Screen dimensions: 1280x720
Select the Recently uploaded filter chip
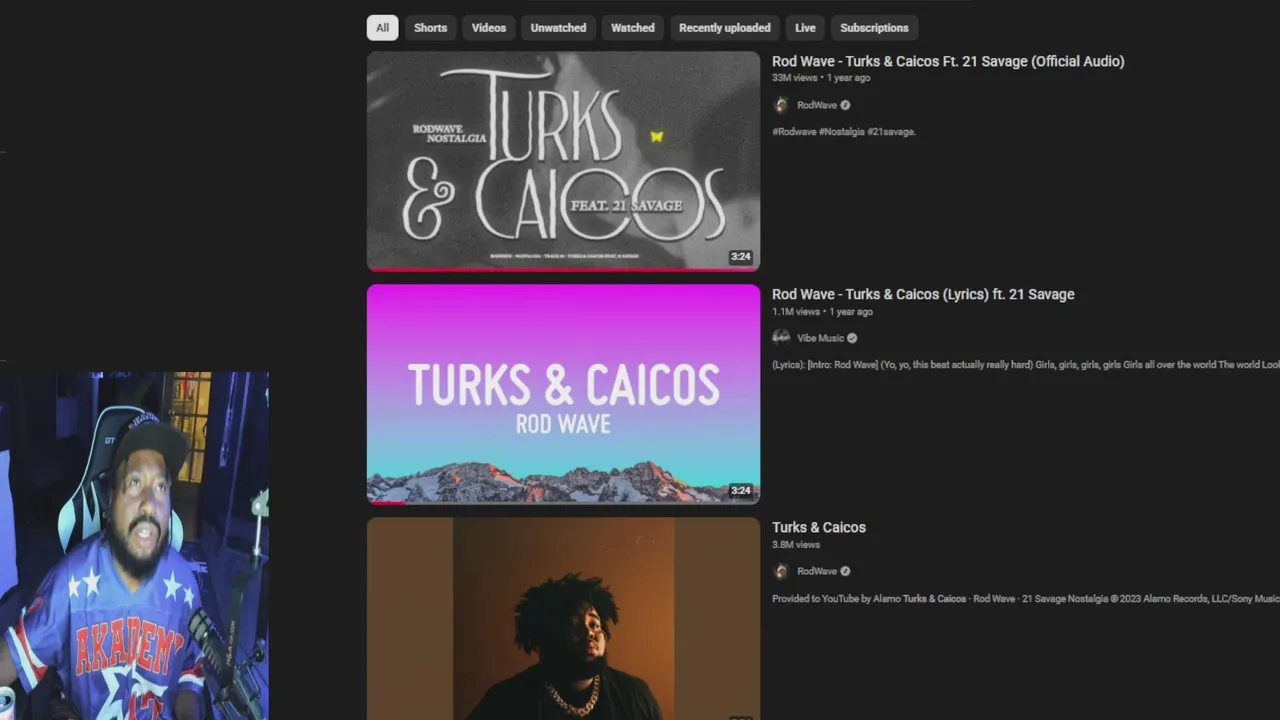pyautogui.click(x=725, y=28)
